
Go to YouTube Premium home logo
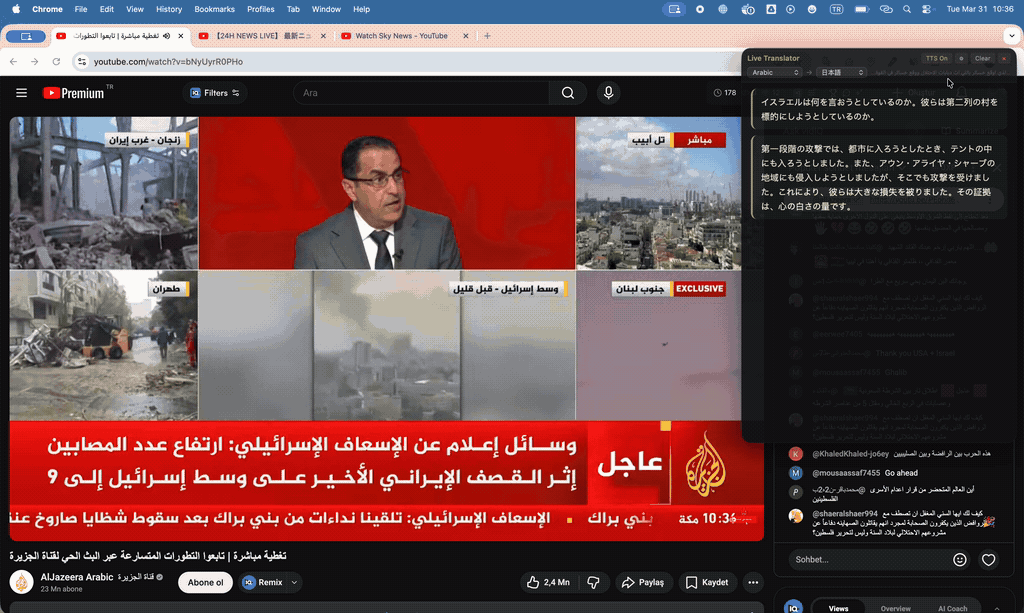tap(74, 93)
